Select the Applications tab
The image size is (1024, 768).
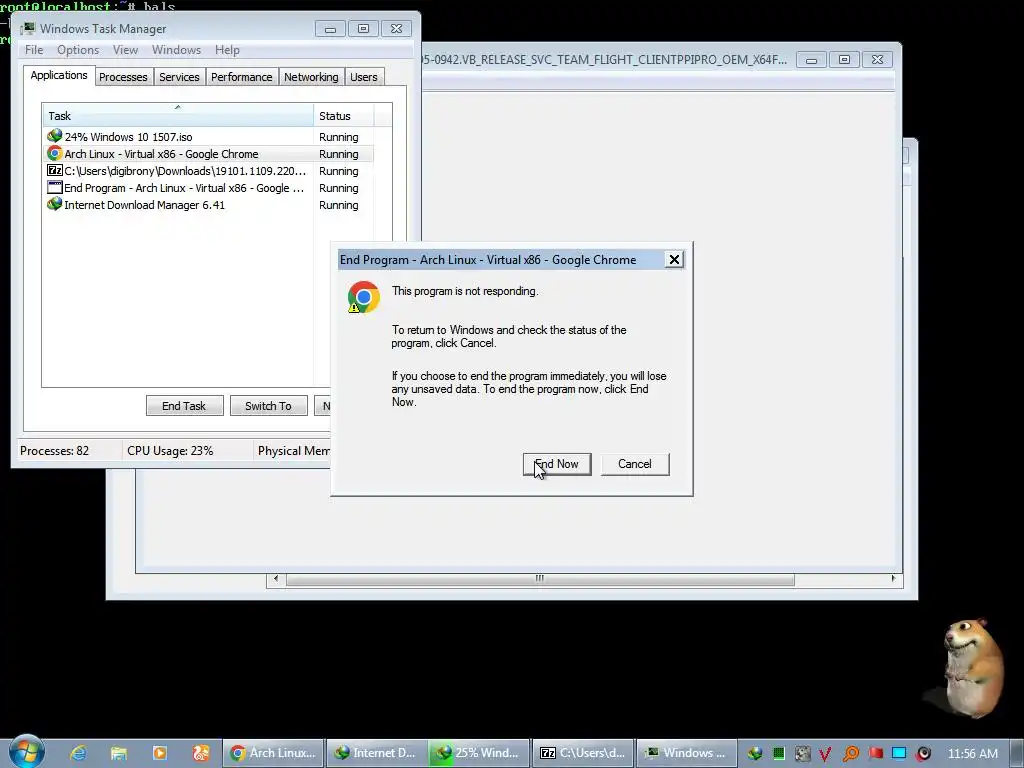tap(59, 75)
